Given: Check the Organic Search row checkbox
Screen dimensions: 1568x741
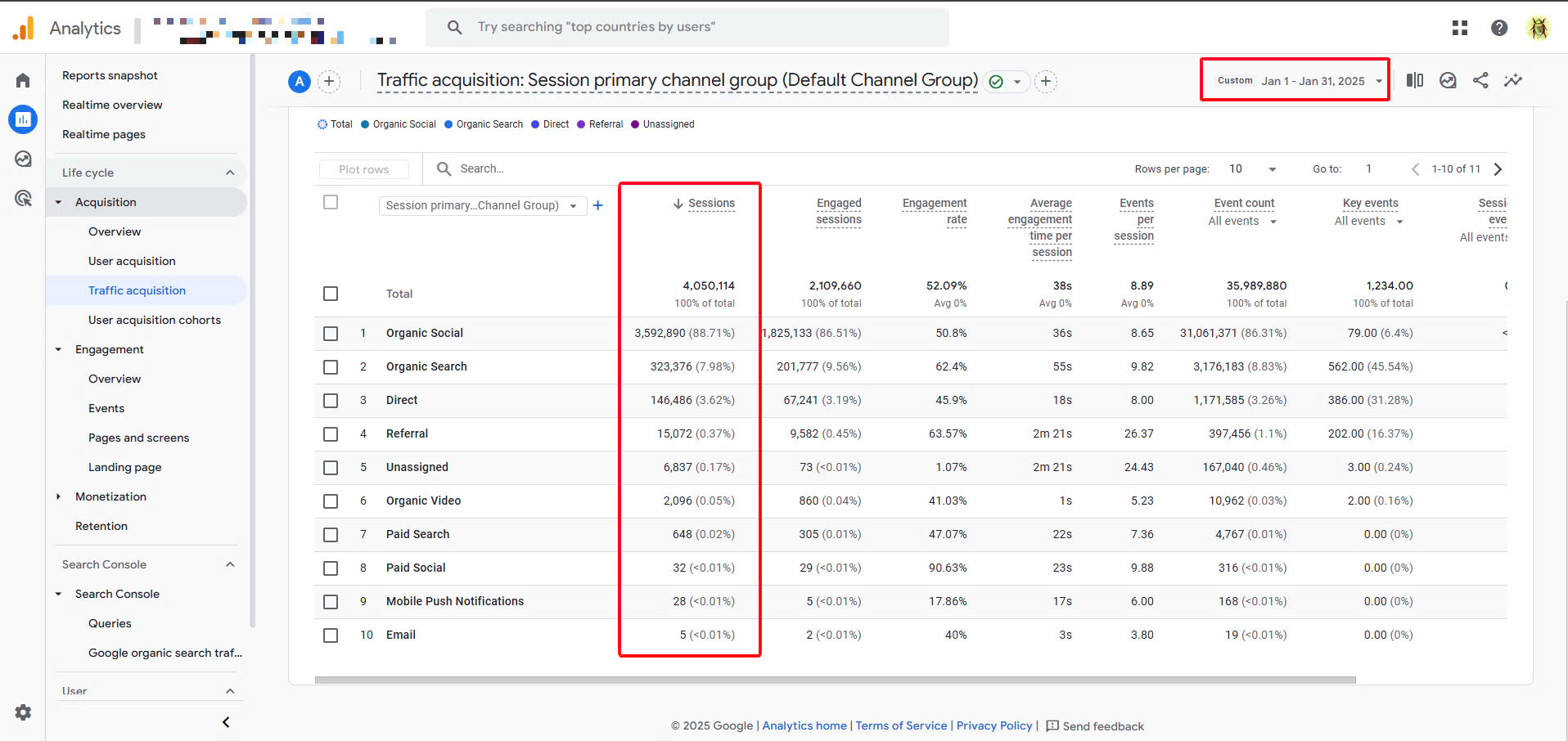Looking at the screenshot, I should 331,367.
